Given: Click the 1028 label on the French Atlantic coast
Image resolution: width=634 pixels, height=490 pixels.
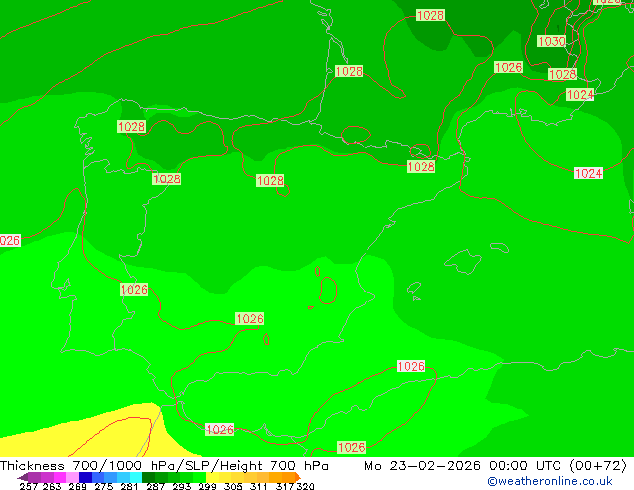Looking at the screenshot, I should [x=349, y=72].
